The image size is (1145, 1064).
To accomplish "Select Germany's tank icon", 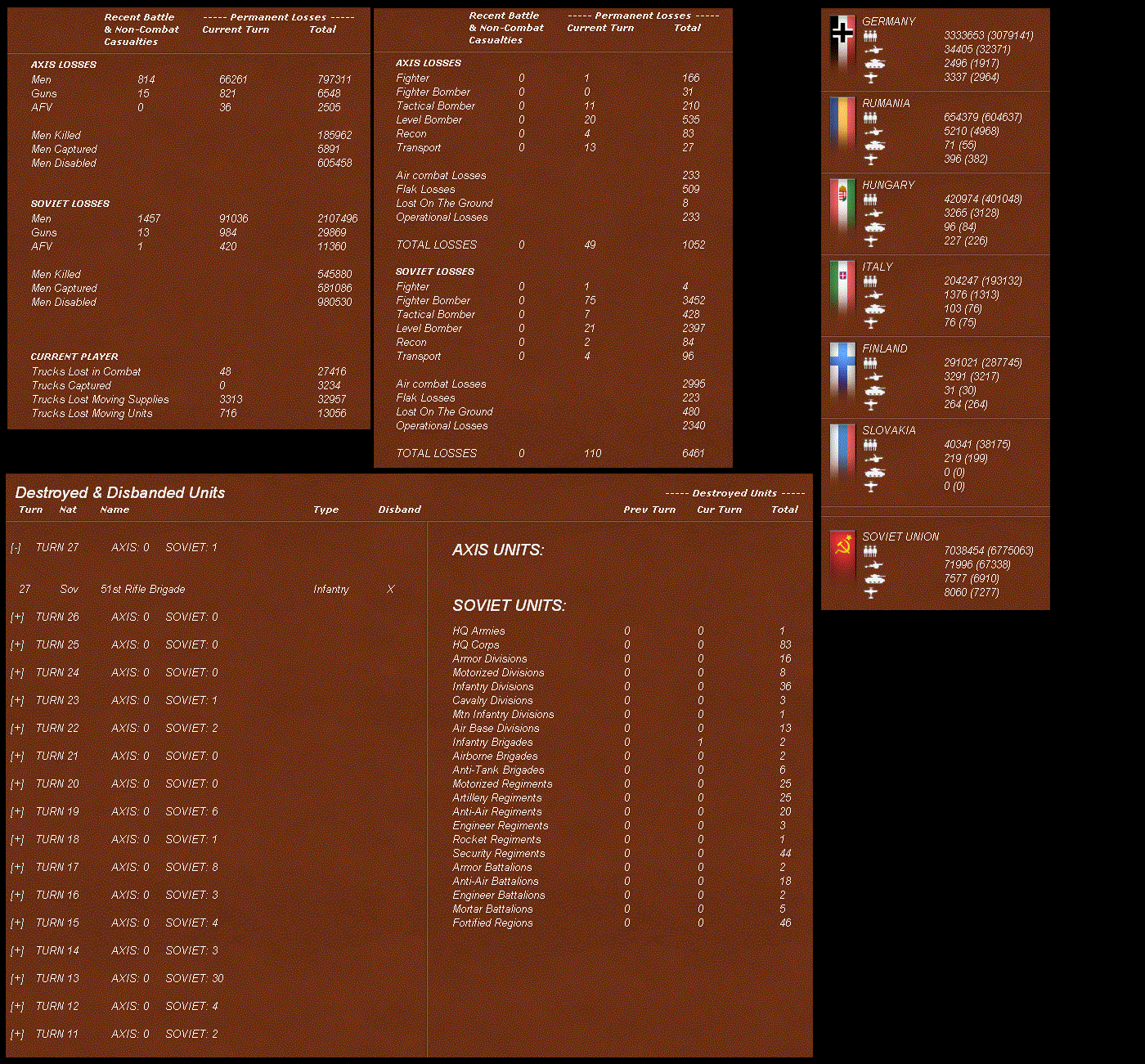I will (874, 64).
